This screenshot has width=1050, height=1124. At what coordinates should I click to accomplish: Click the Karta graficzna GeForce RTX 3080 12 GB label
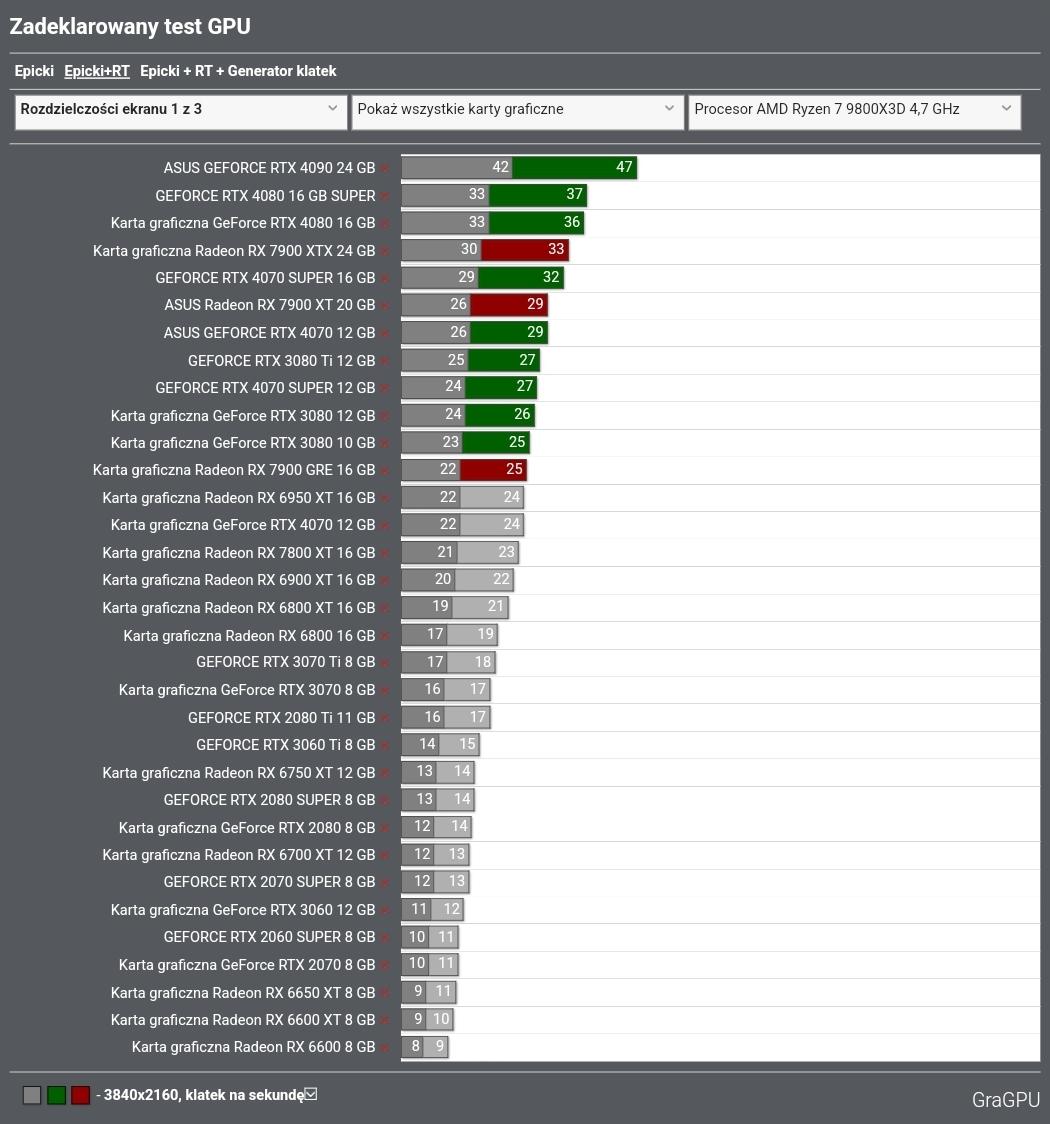(243, 416)
